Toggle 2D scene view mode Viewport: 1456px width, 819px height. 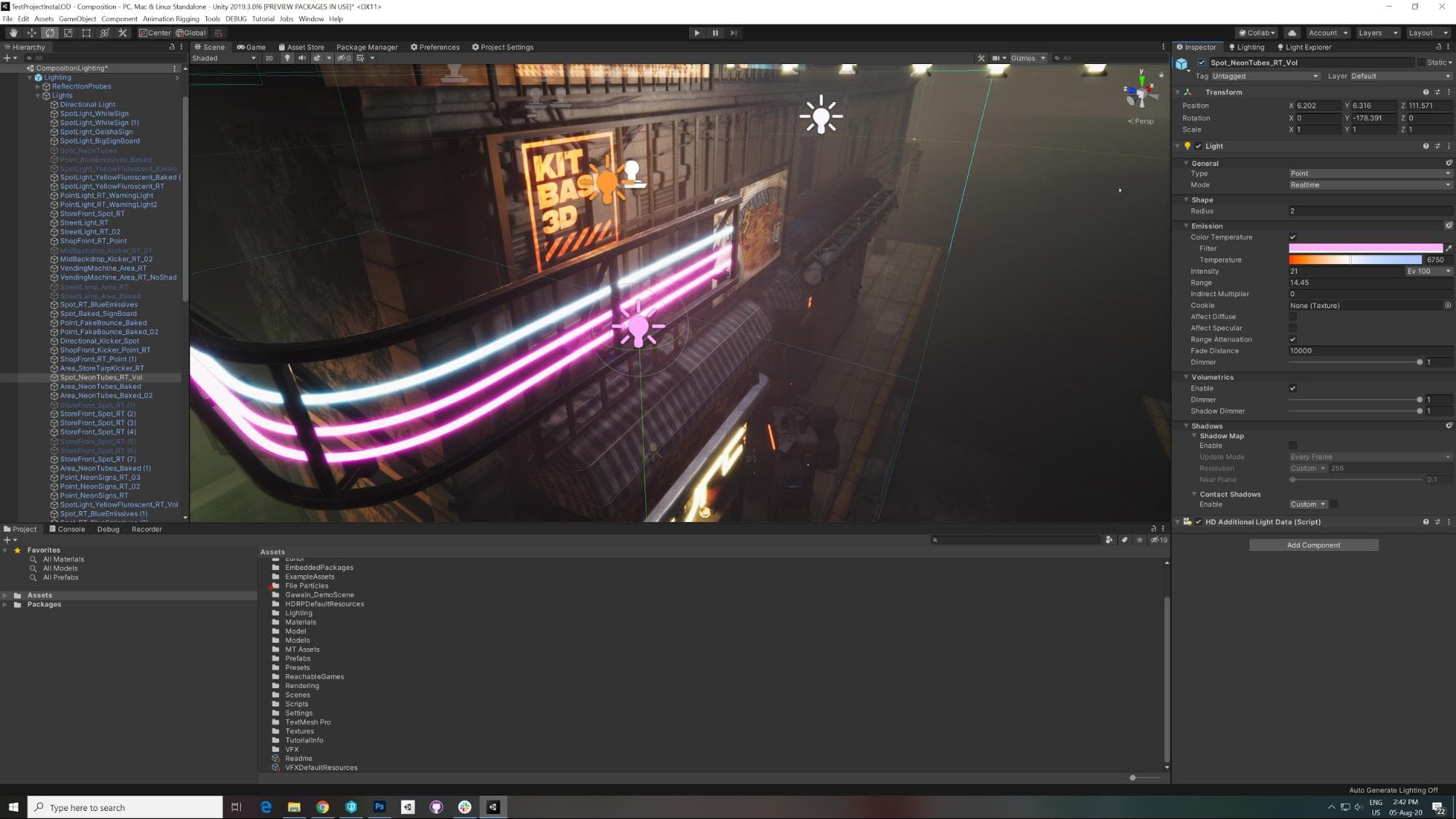(269, 58)
